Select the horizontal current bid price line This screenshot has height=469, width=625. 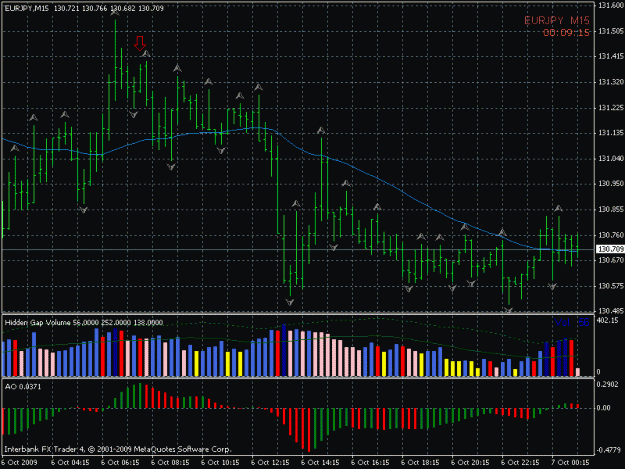coord(298,249)
